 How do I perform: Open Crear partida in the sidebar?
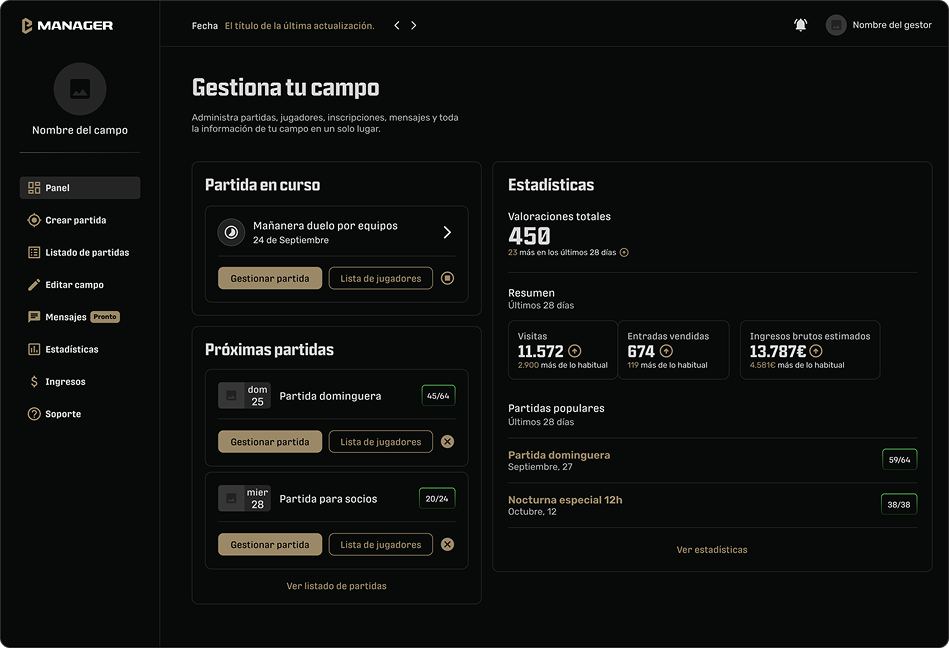(75, 220)
